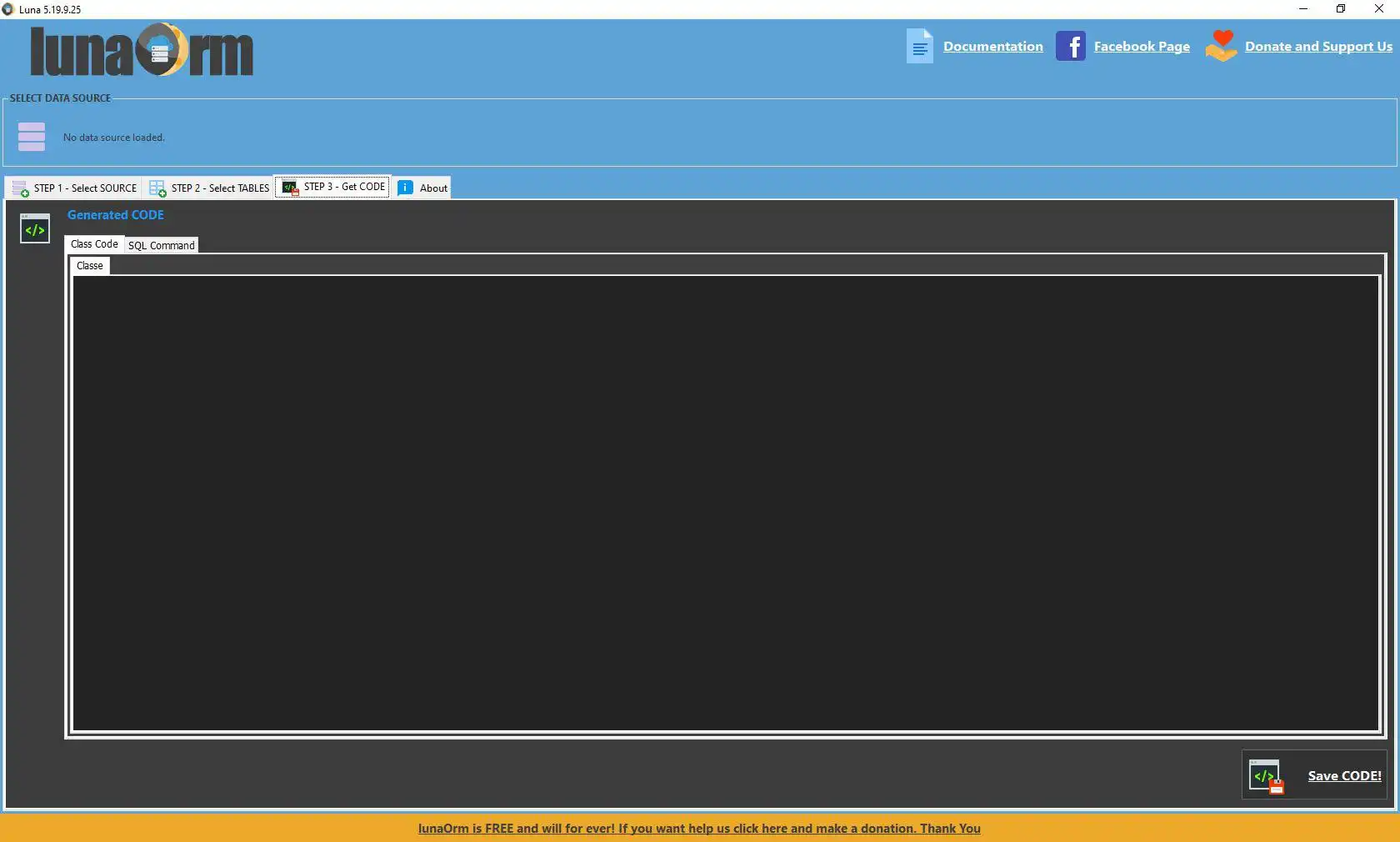The height and width of the screenshot is (842, 1400).
Task: Click the STEP 3 code icon
Action: pos(290,187)
